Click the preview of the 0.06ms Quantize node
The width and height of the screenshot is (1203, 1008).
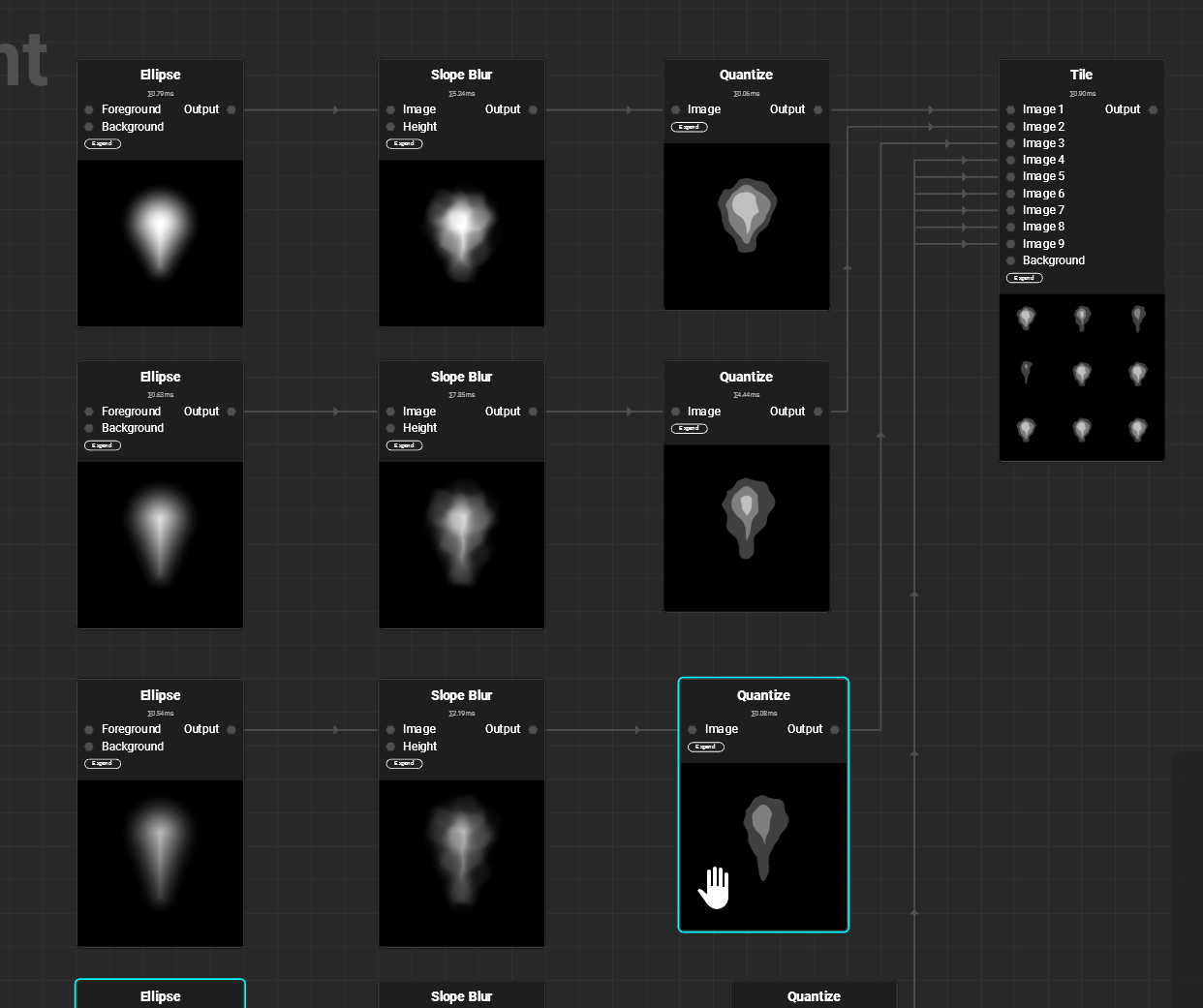(x=746, y=226)
